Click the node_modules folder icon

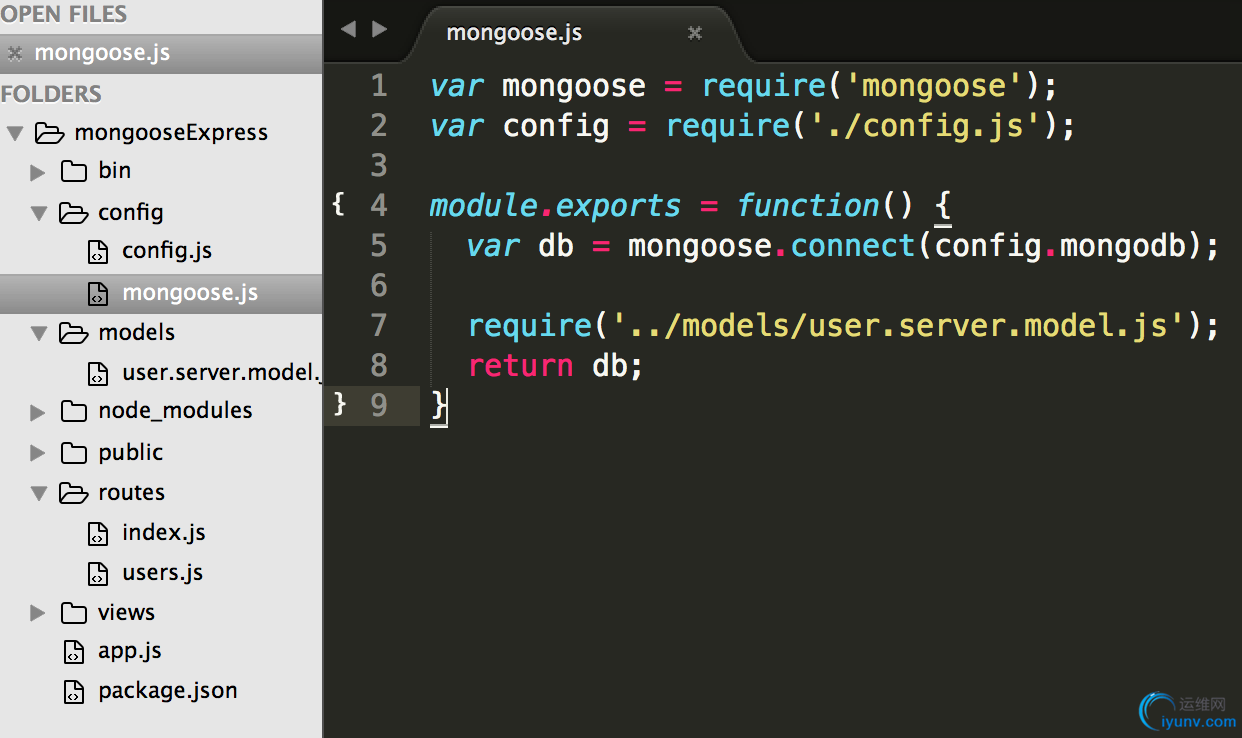click(x=74, y=411)
